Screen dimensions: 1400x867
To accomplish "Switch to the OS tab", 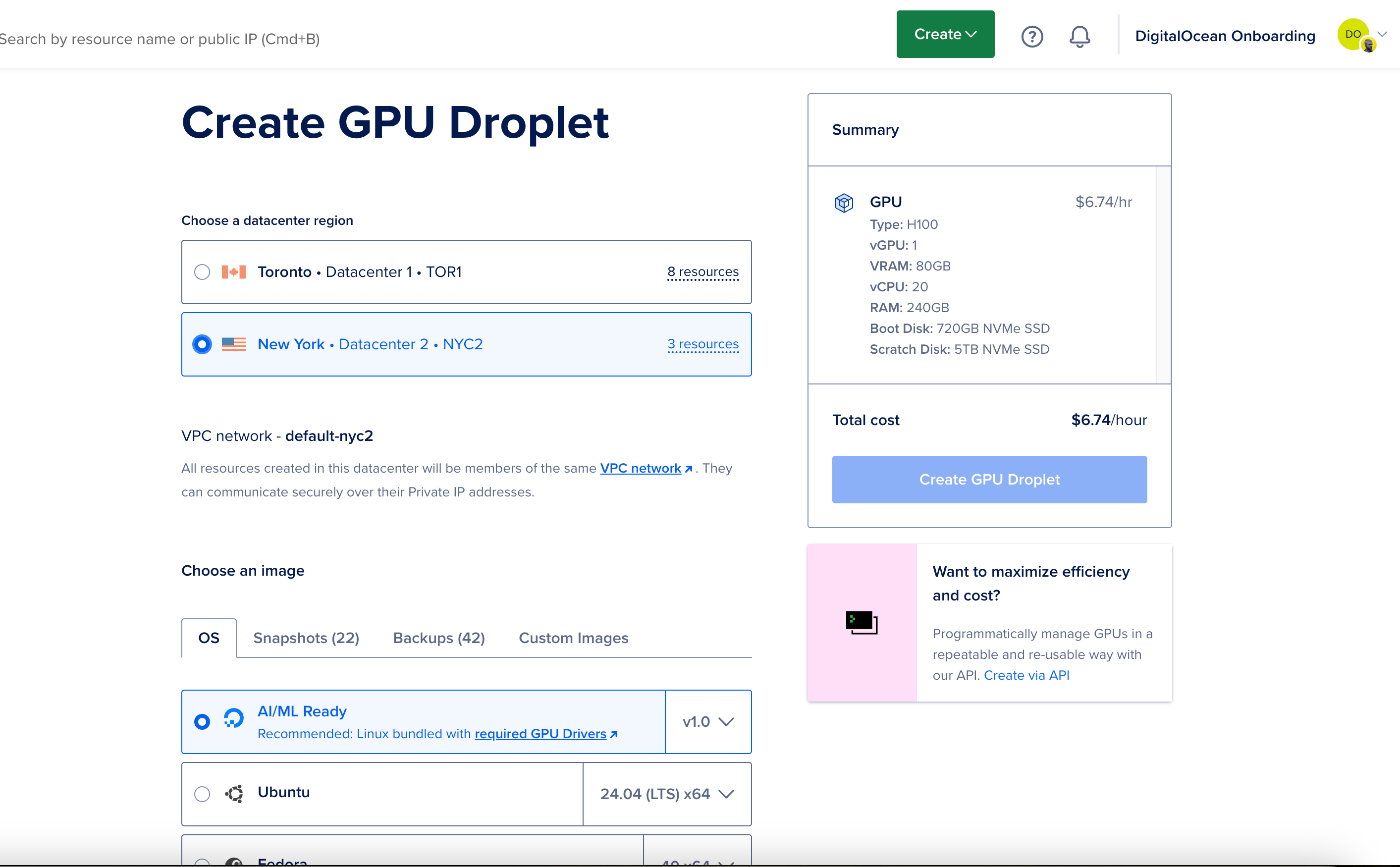I will 209,638.
